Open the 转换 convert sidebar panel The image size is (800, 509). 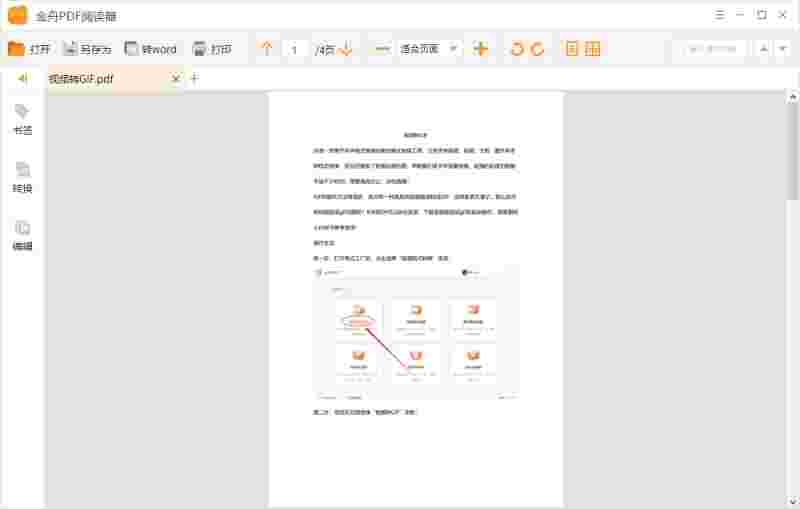22,177
